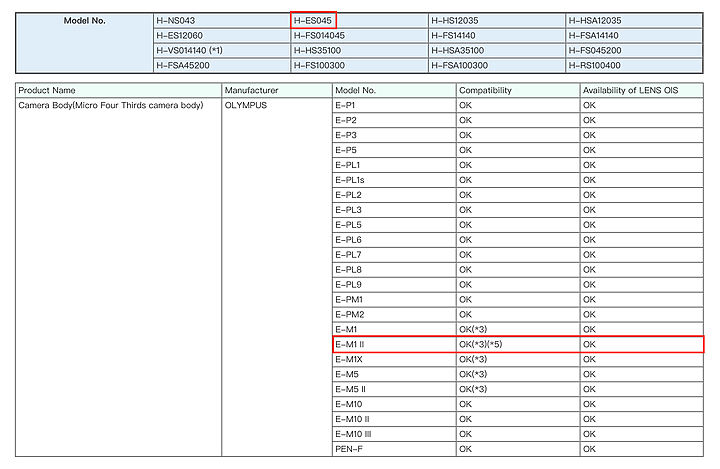Click the E-M10 model number
720x469 pixels.
394,404
